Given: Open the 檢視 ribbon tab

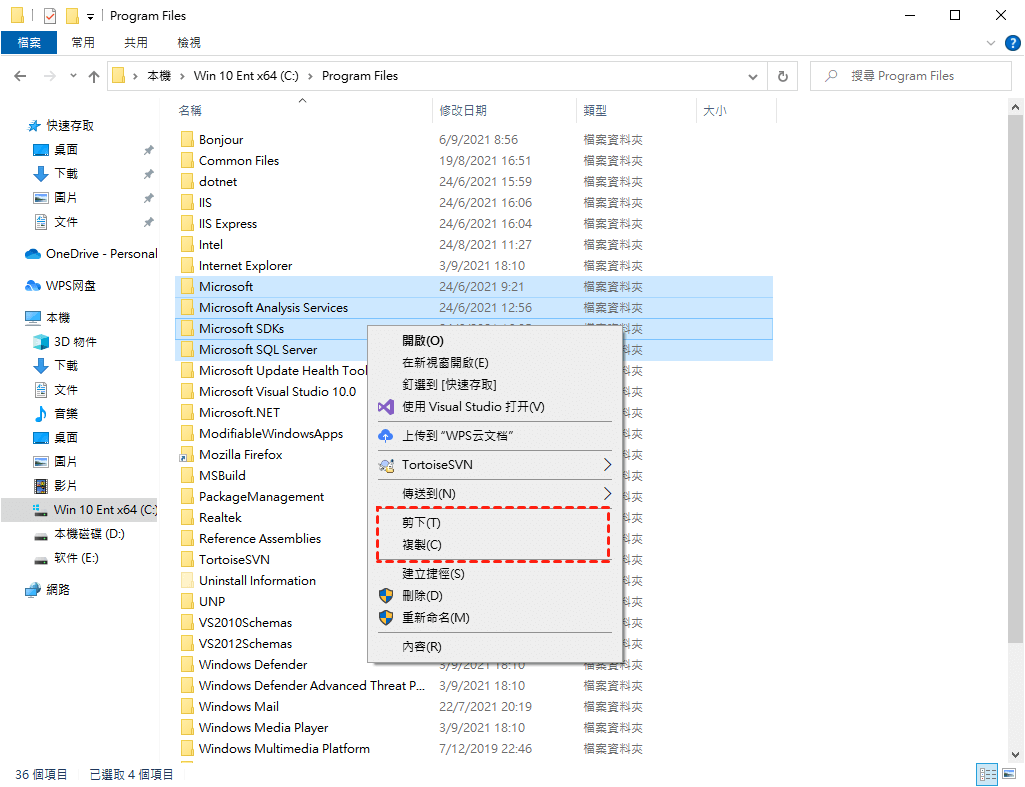Looking at the screenshot, I should pyautogui.click(x=189, y=42).
